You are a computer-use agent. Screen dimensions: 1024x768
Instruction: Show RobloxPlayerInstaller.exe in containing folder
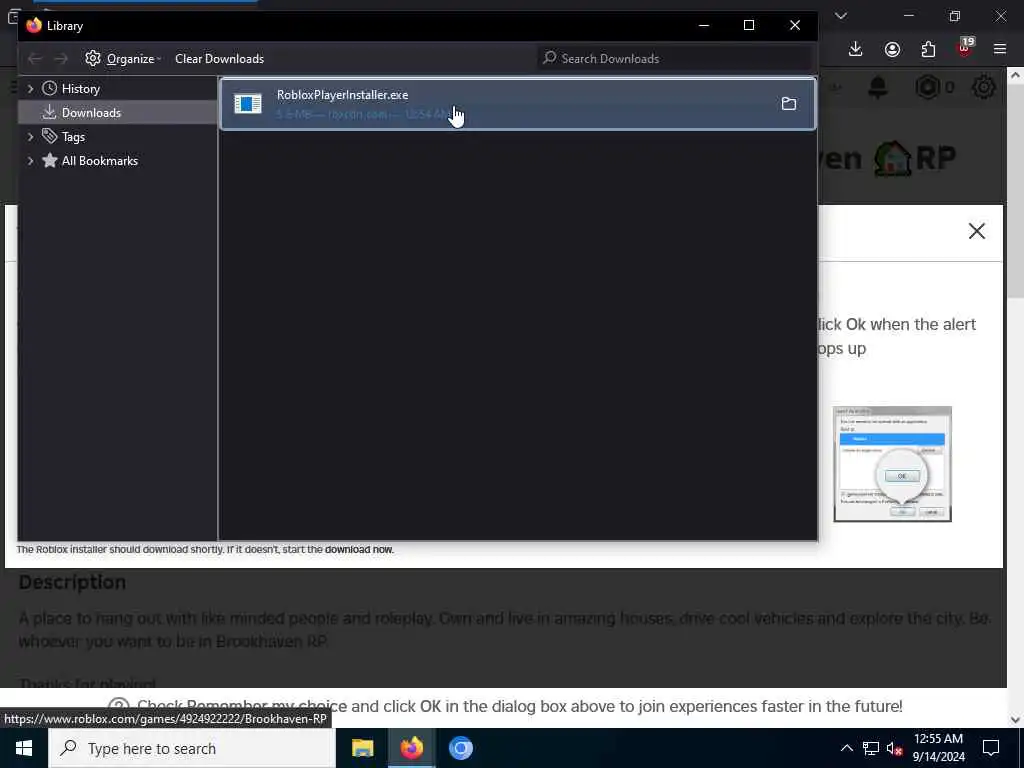tap(789, 104)
